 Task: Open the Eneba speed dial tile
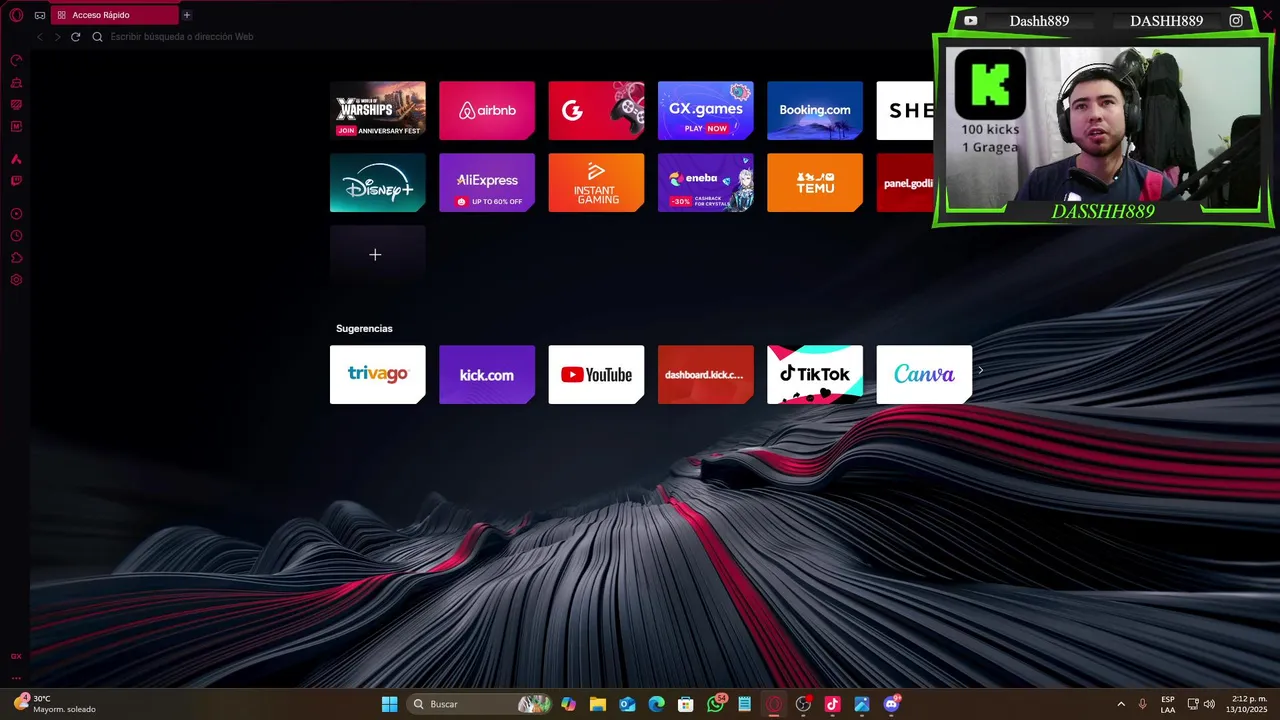pos(706,182)
